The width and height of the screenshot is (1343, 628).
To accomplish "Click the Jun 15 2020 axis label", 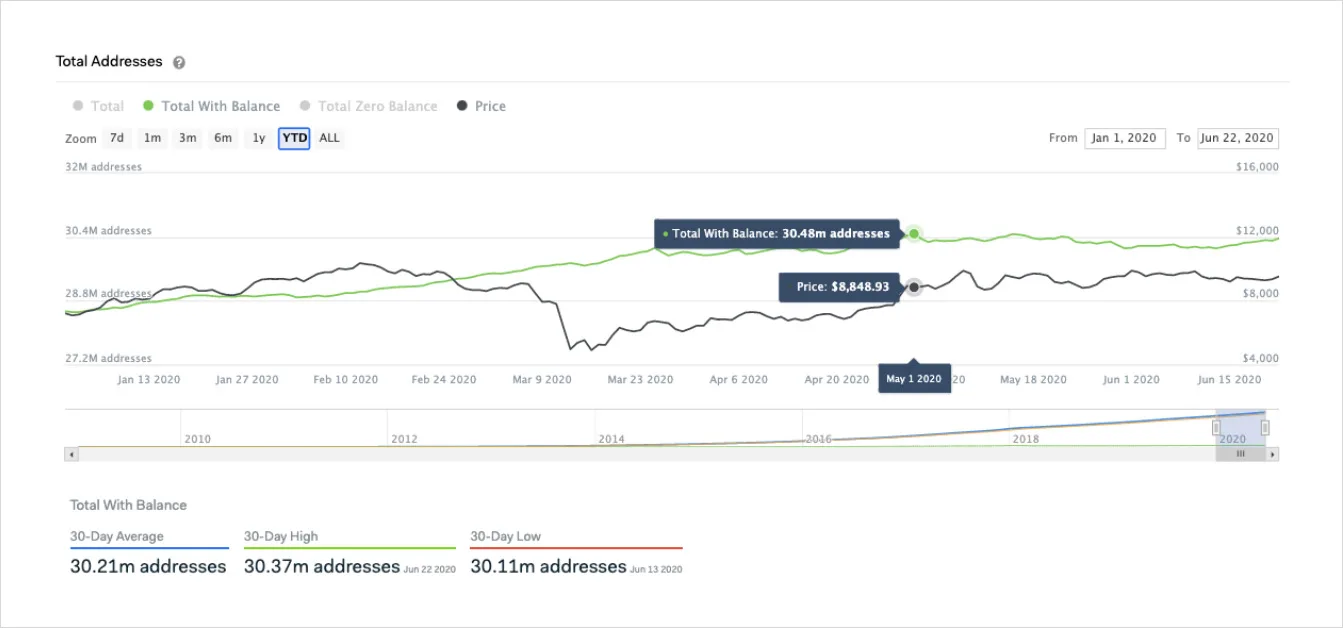I will [x=1229, y=380].
